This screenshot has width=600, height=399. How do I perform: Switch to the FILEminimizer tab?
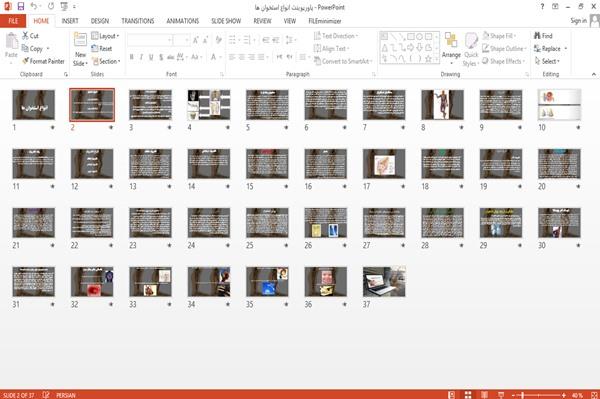325,21
